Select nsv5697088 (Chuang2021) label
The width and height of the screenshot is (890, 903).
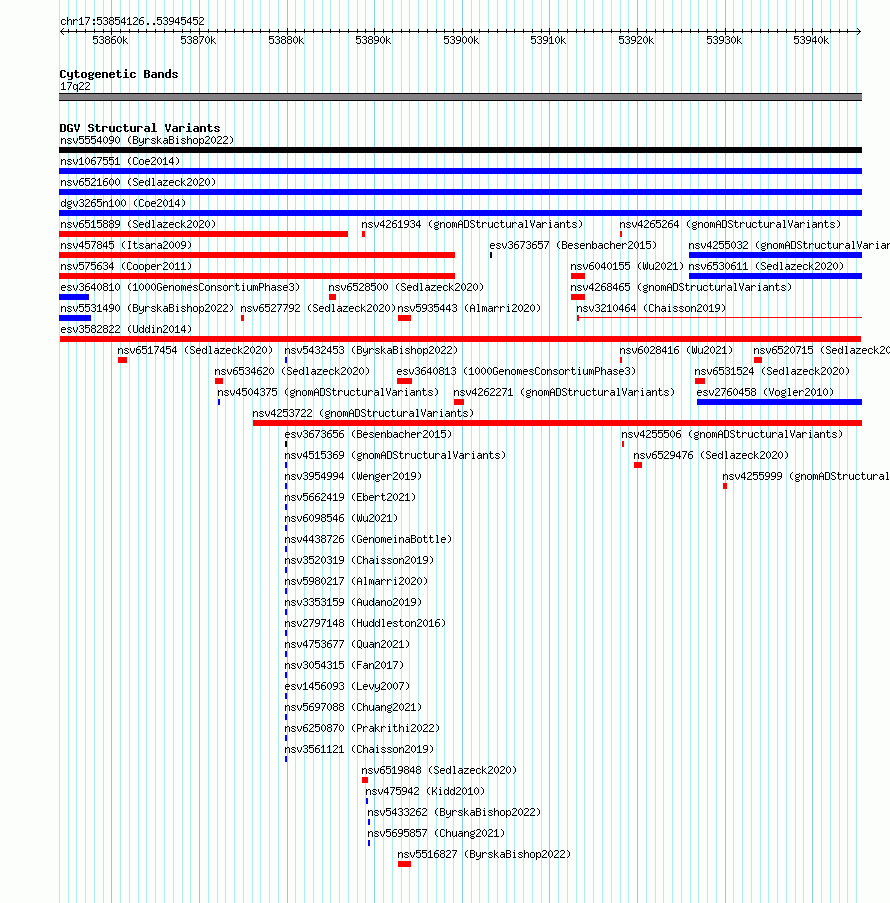(x=354, y=708)
